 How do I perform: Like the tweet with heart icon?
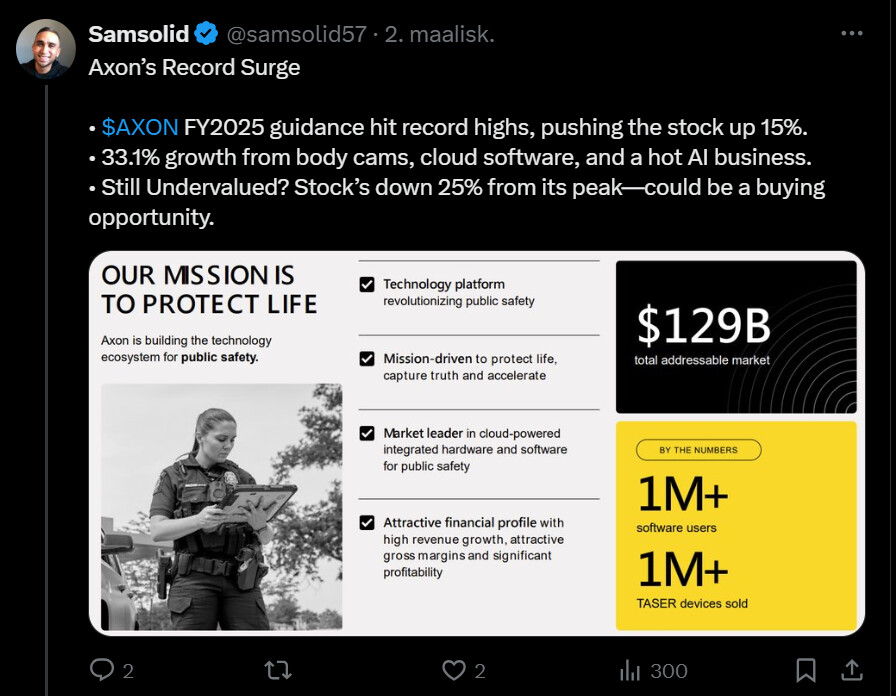pyautogui.click(x=454, y=670)
